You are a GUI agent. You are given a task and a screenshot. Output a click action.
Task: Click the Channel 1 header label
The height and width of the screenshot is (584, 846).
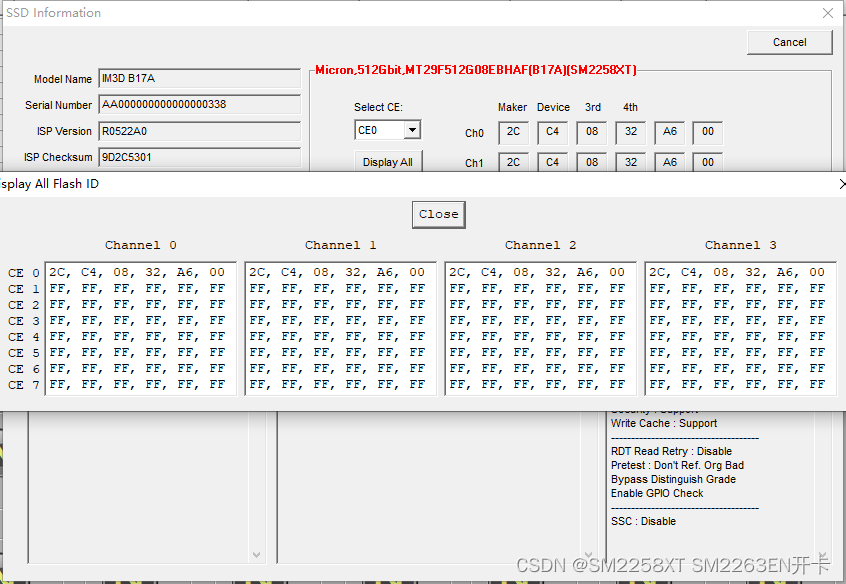coord(340,246)
